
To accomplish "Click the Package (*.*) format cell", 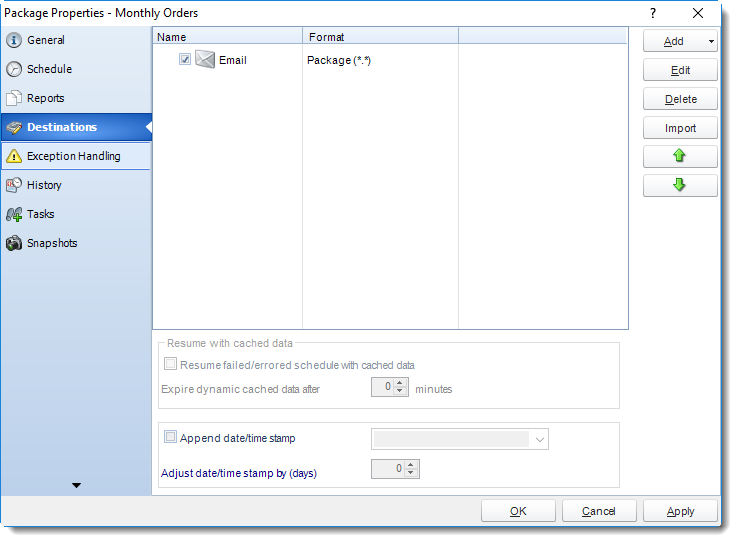I will (339, 60).
